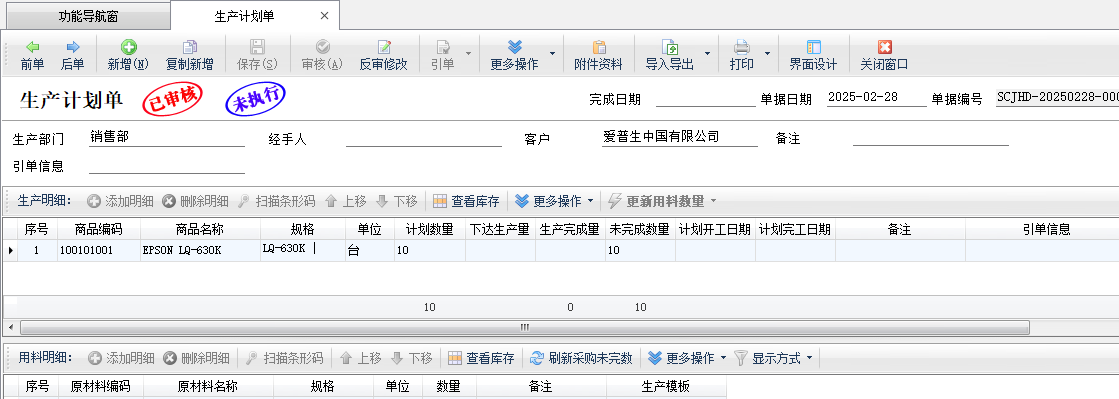
Task: Click the 反审修改 edit icon
Action: (x=384, y=48)
